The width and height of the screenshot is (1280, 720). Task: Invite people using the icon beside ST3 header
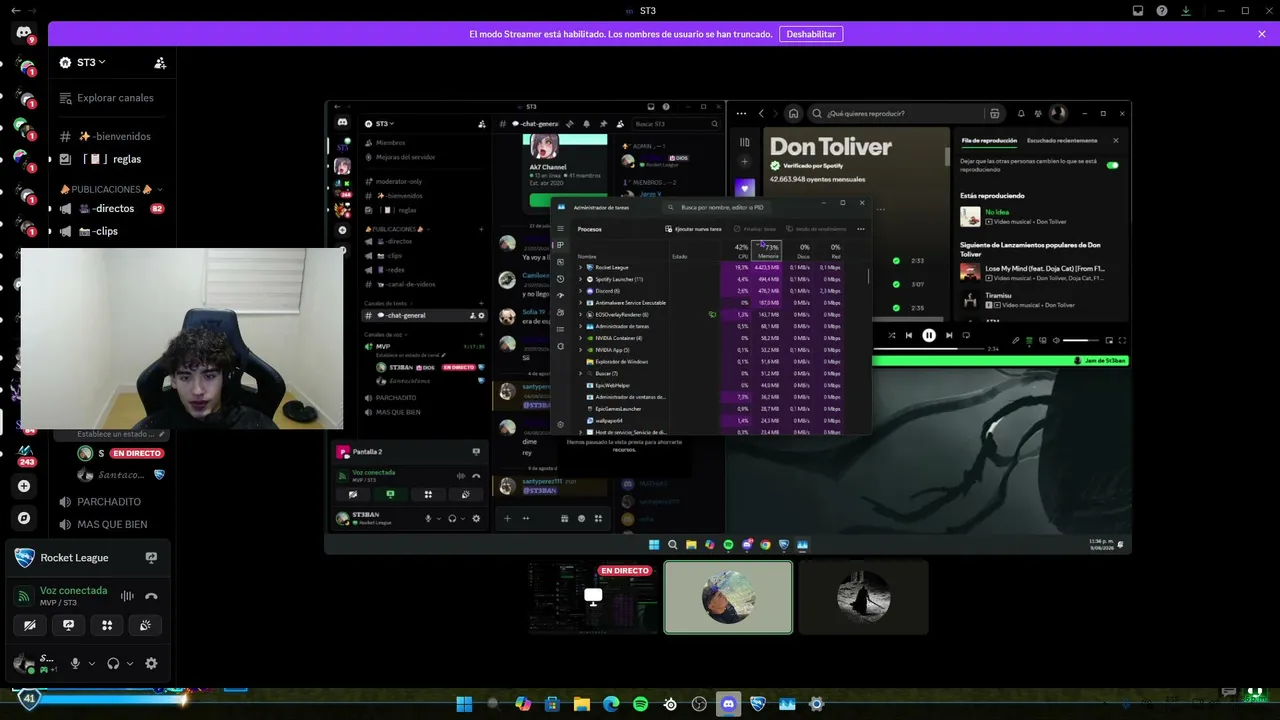160,62
